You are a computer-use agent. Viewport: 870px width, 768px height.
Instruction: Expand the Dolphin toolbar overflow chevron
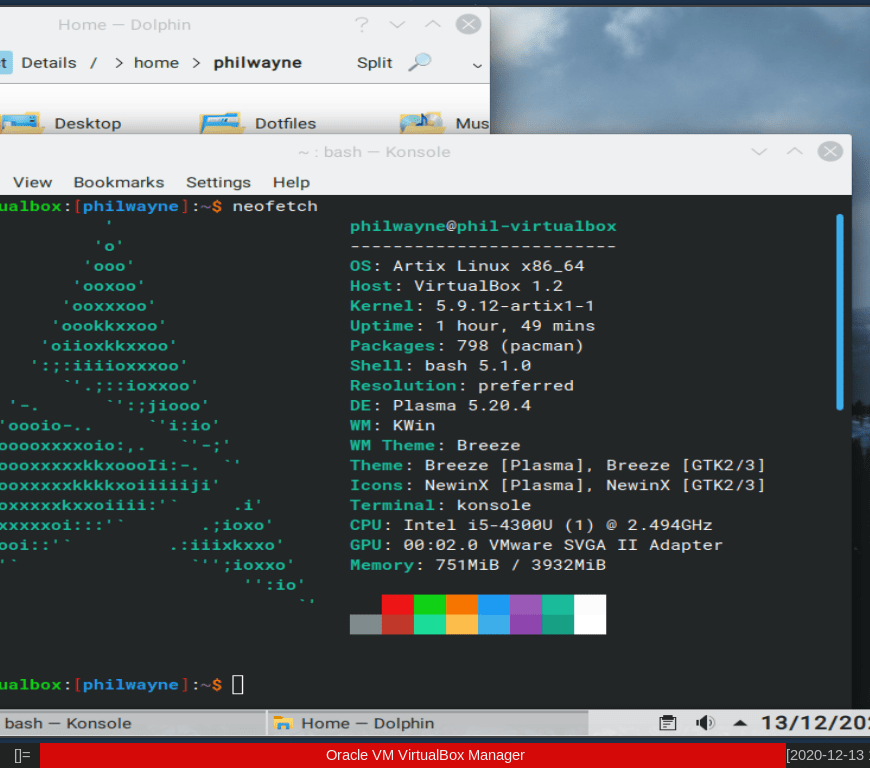tap(477, 65)
